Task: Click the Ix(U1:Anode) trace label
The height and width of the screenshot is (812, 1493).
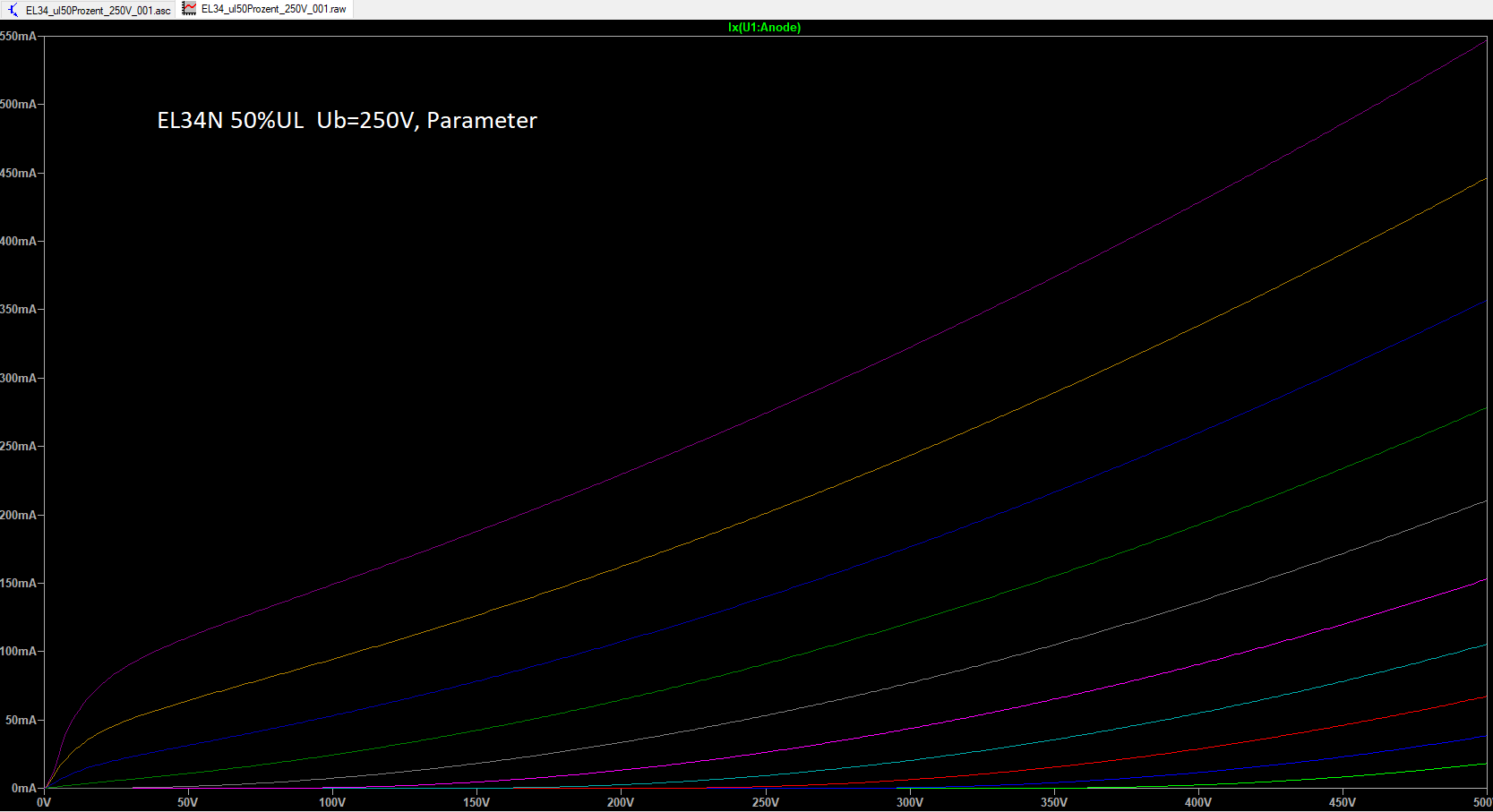Action: [764, 28]
